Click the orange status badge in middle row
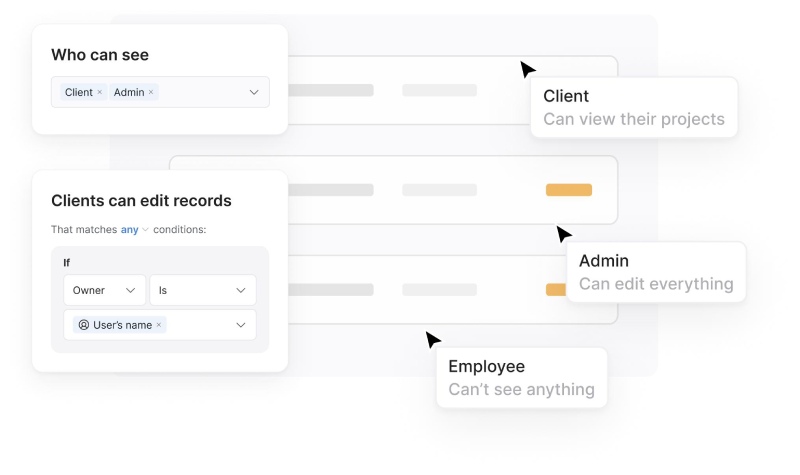800x475 pixels. coord(569,190)
